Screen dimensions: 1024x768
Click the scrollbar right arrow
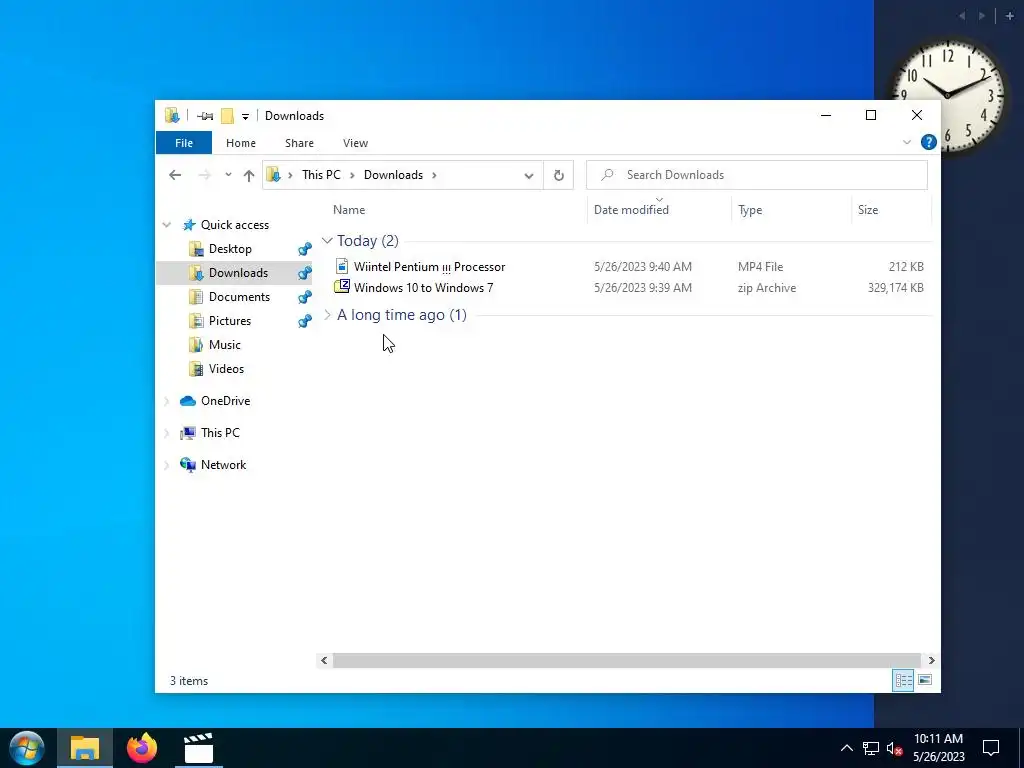[x=931, y=660]
